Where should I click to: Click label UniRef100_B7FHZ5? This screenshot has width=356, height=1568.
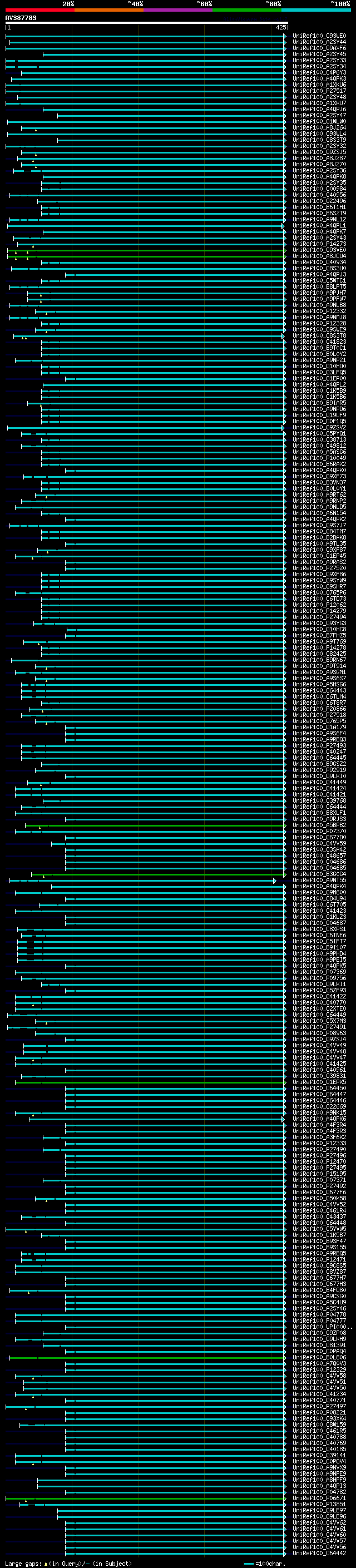coord(319,635)
